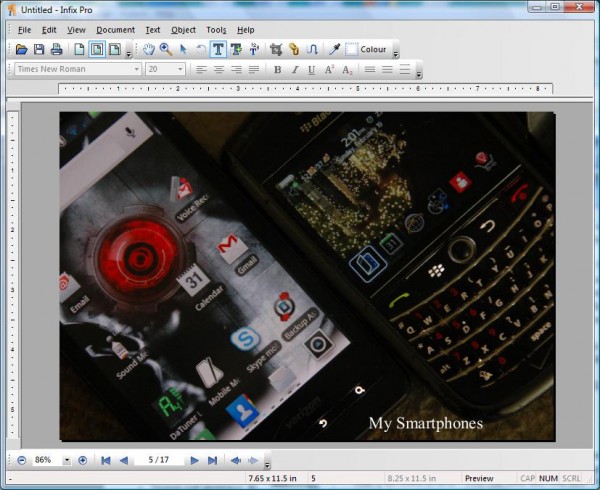Toggle Italic formatting

pos(295,70)
